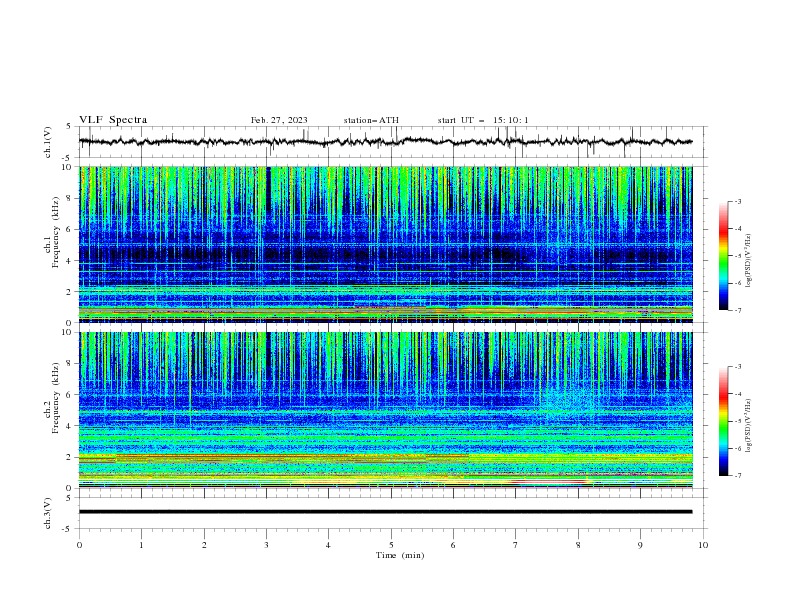Click the "VLF Spectra" title text
Viewport: 792px width, 612px height.
tap(113, 120)
